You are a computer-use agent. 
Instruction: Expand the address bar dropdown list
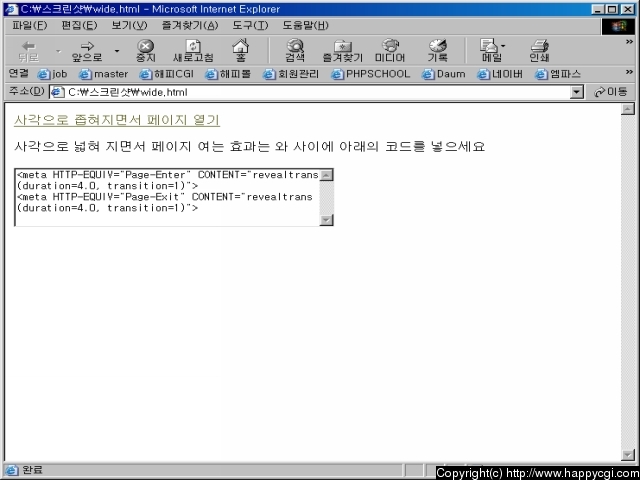(576, 93)
